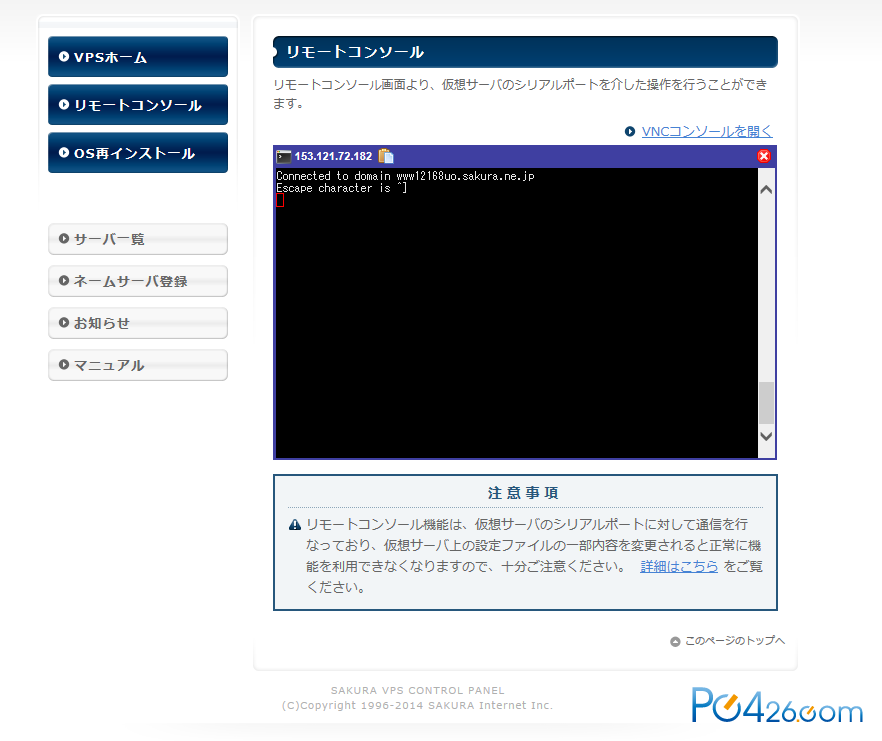
Task: Click the SAKURA VPS CONTROL PANEL footer text
Action: pyautogui.click(x=417, y=690)
